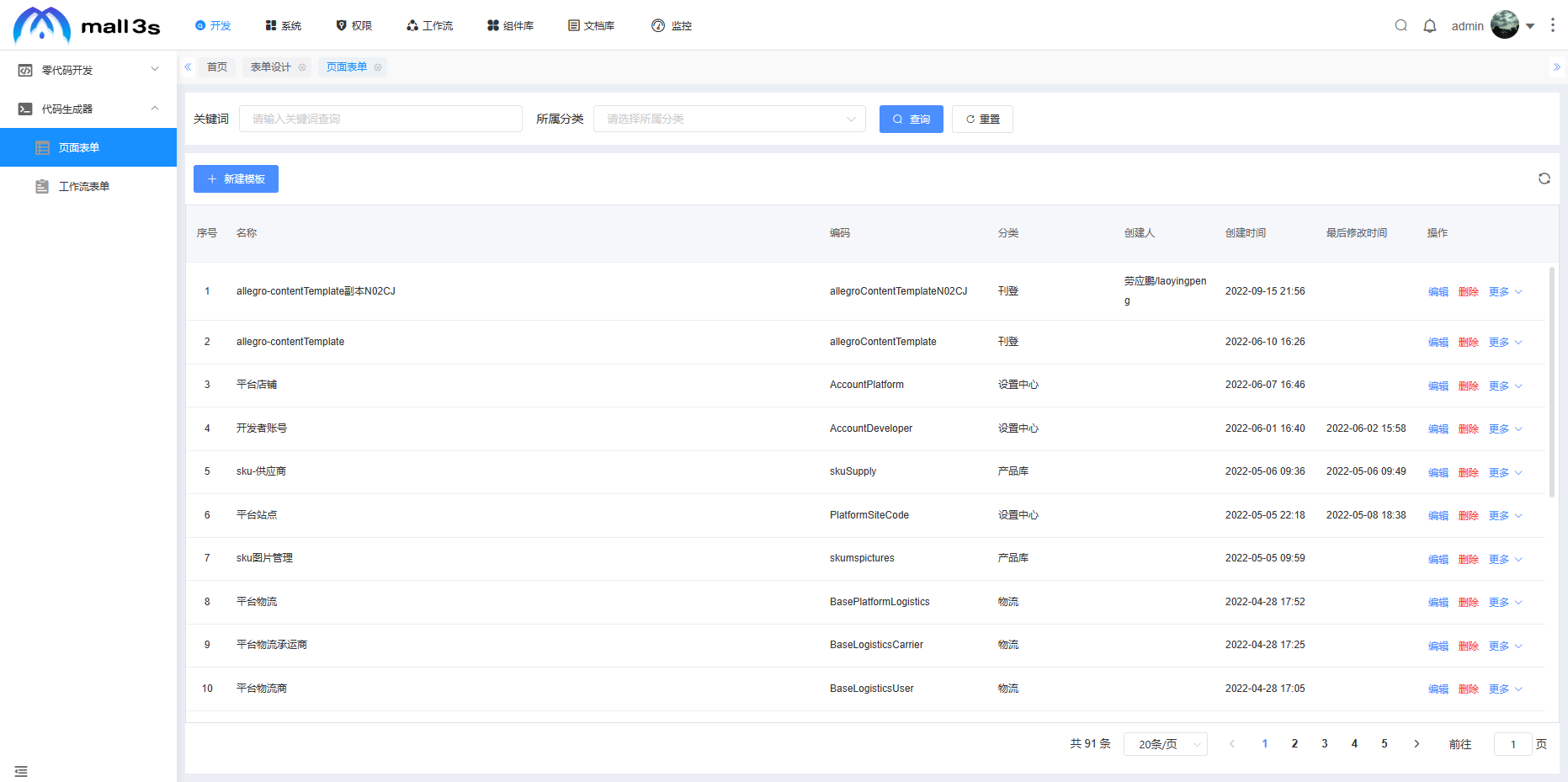The image size is (1568, 782).
Task: Switch to the 权限 top menu
Action: 354,25
